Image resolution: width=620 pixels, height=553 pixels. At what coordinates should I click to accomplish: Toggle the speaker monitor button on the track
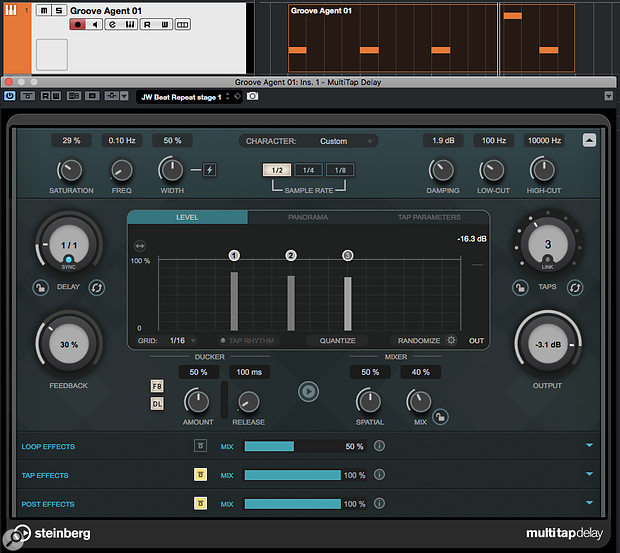point(95,25)
